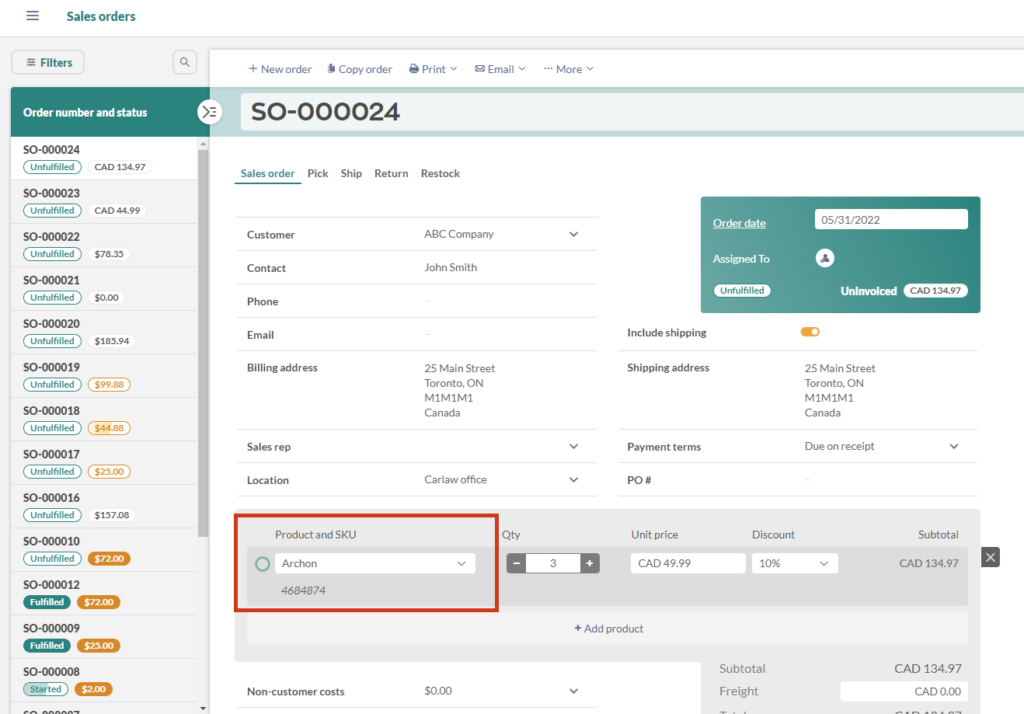Select the Archon product row circle
This screenshot has height=714, width=1024.
(x=261, y=563)
